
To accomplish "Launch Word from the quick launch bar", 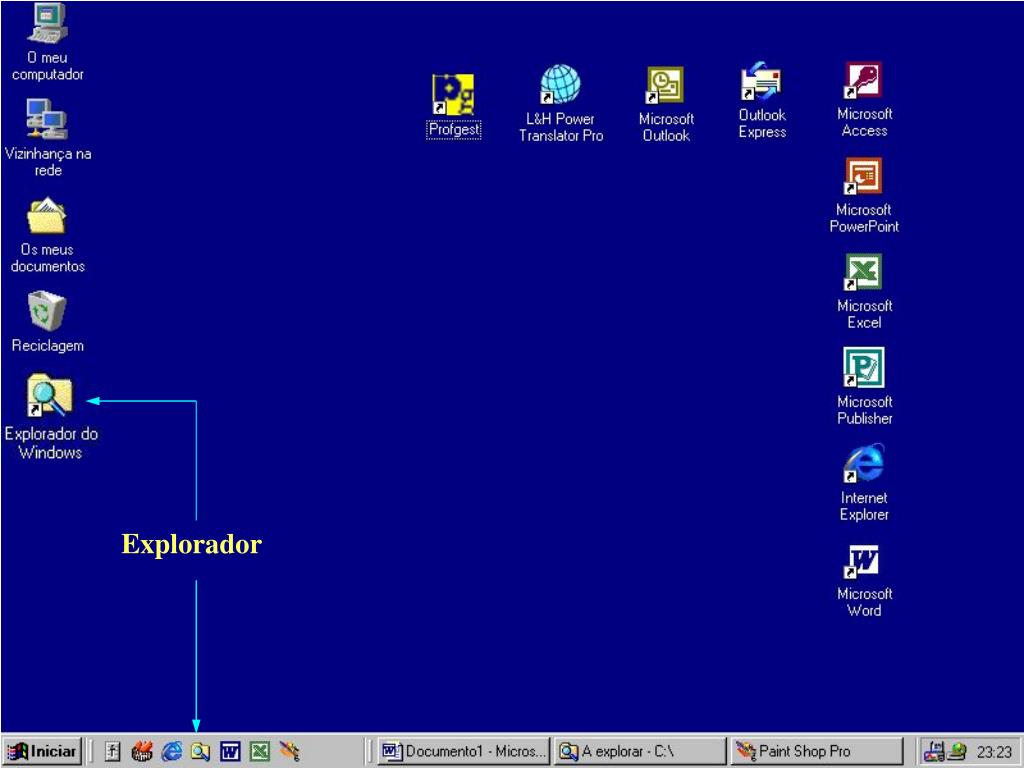I will (230, 752).
